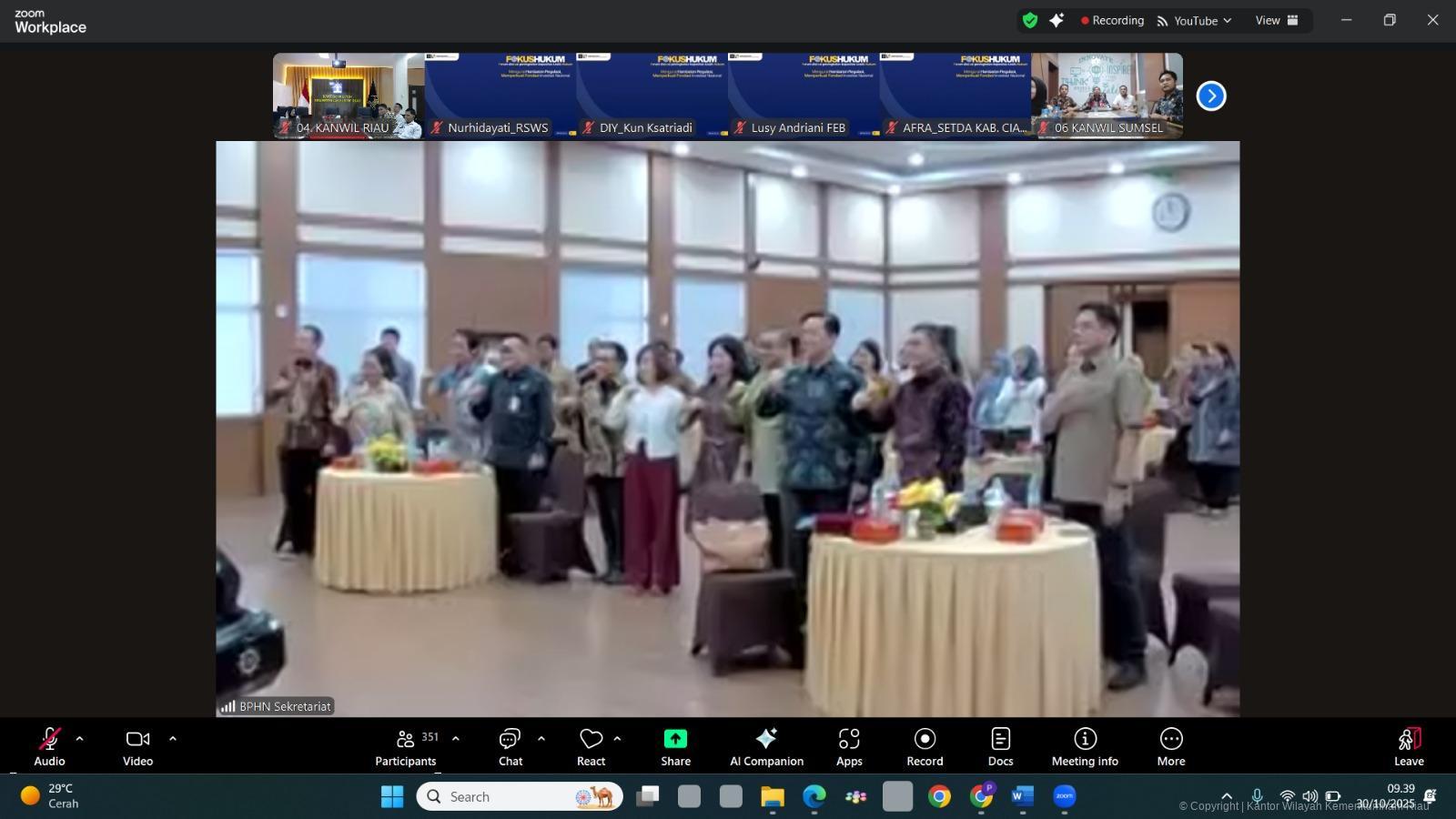1456x819 pixels.
Task: Select the 06 KANWIL SUMSEL video thumbnail
Action: click(1107, 96)
